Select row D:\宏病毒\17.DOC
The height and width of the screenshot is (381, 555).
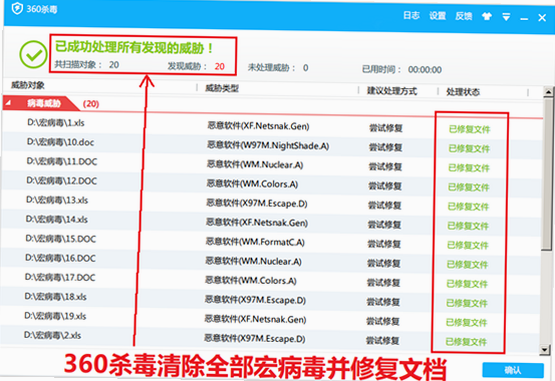[269, 279]
